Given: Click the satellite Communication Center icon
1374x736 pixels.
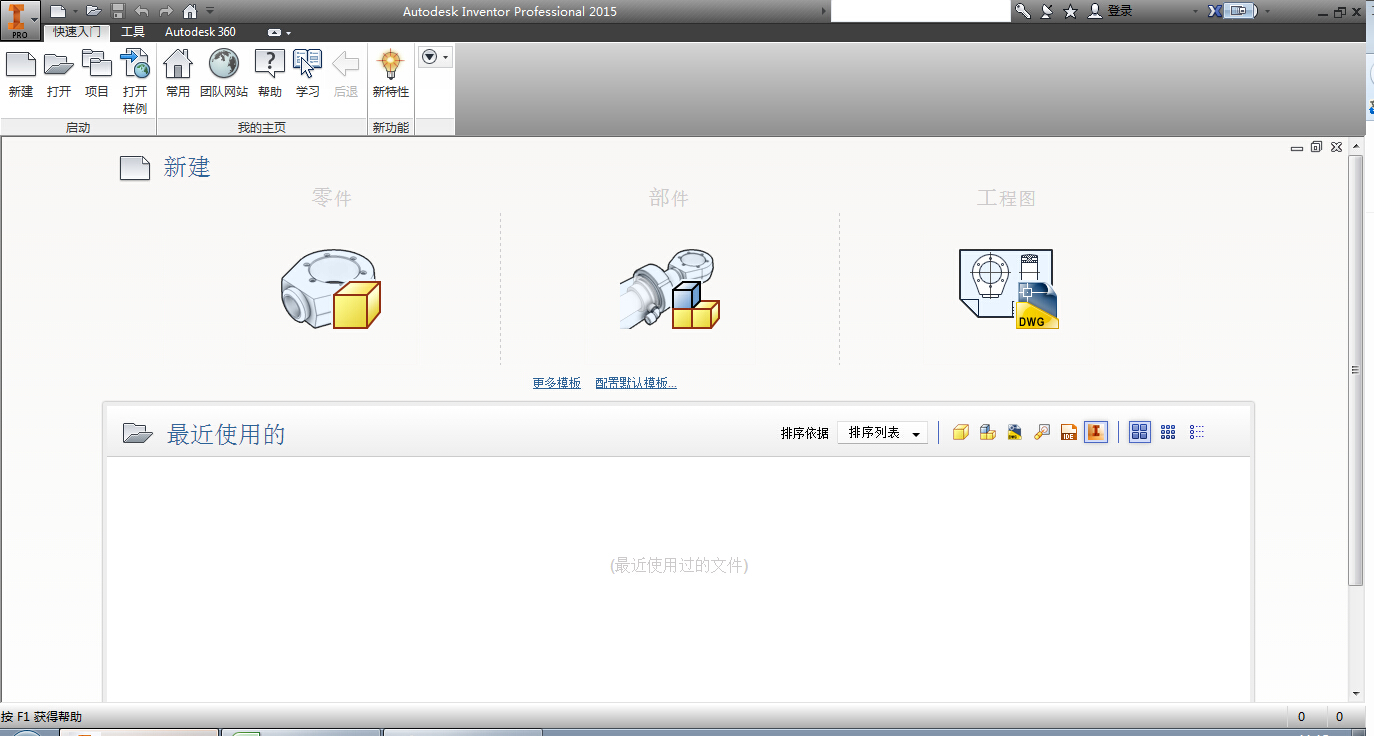Looking at the screenshot, I should pyautogui.click(x=1047, y=11).
